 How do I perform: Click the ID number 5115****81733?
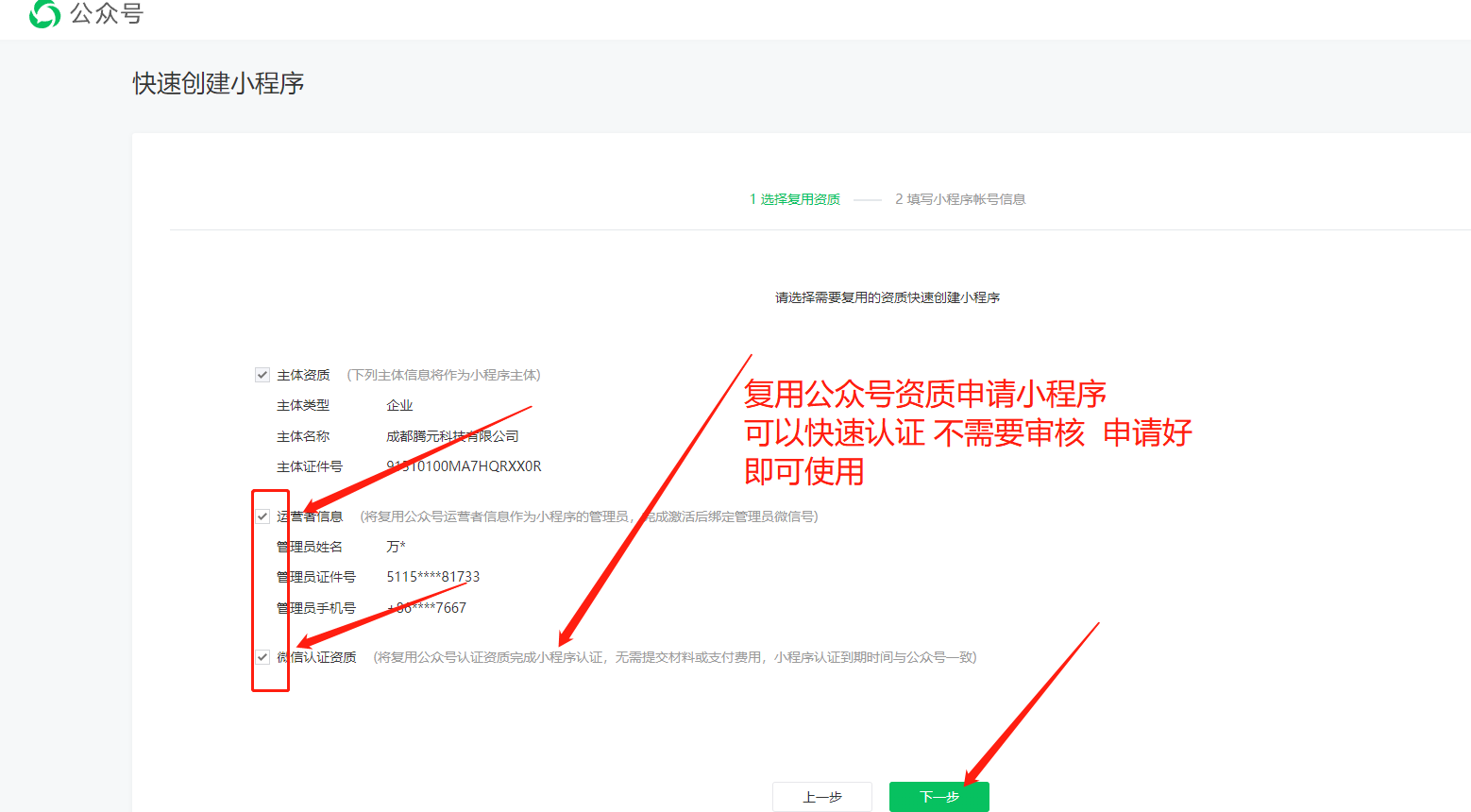click(433, 577)
